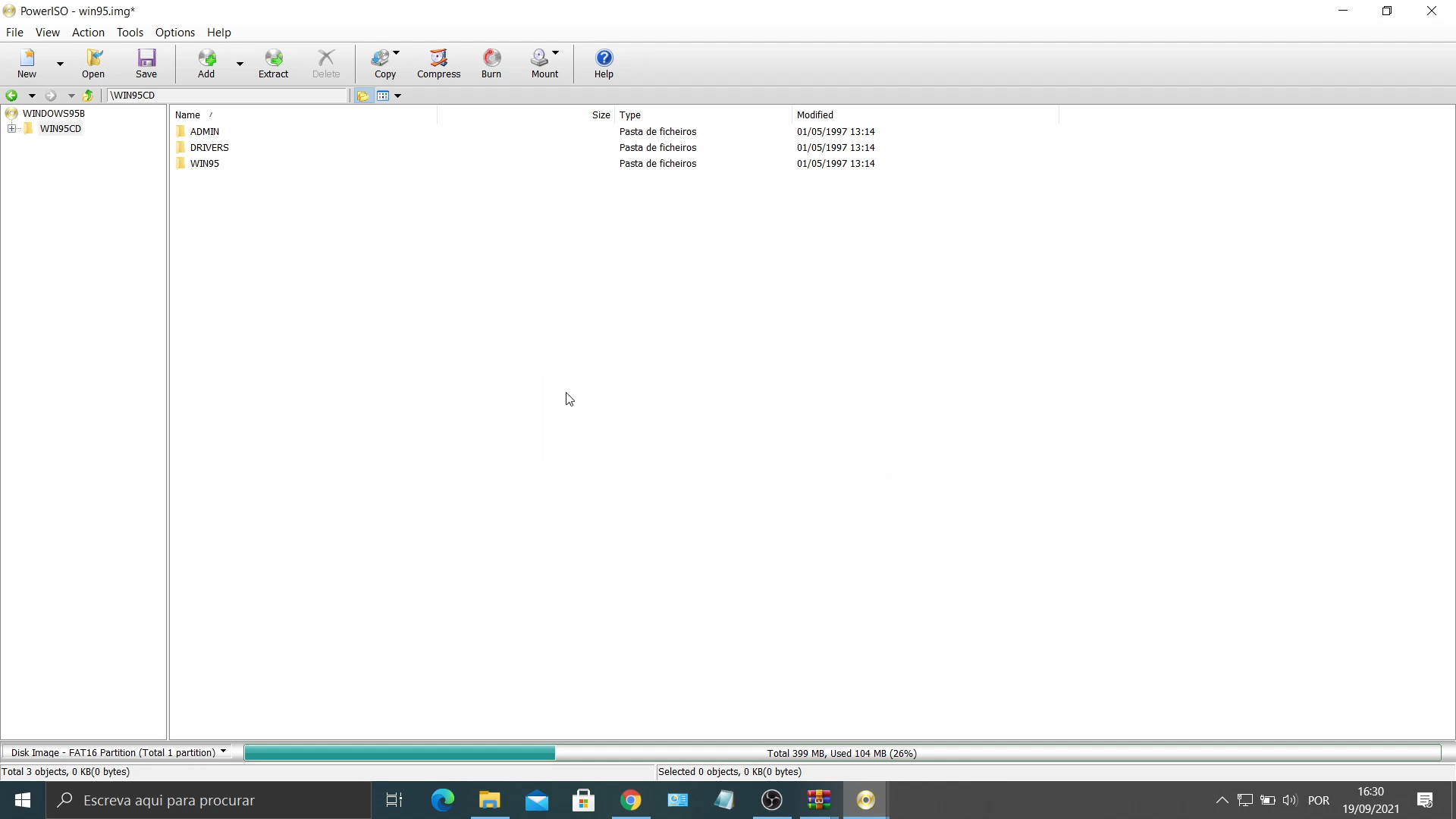Screen dimensions: 1456x819
Task: Open WinRAR from taskbar
Action: tap(819, 800)
